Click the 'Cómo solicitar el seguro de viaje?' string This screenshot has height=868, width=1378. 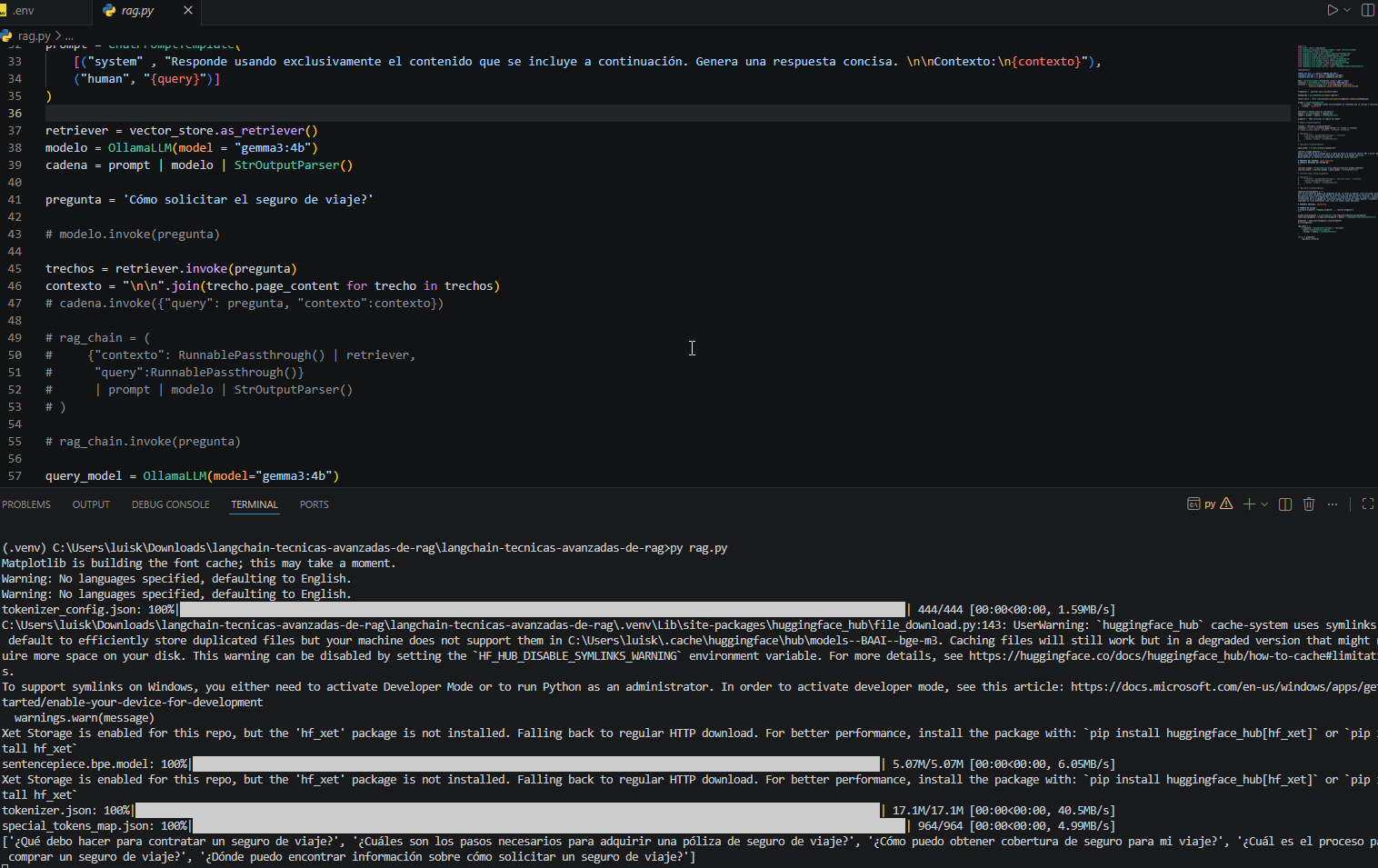(x=248, y=200)
